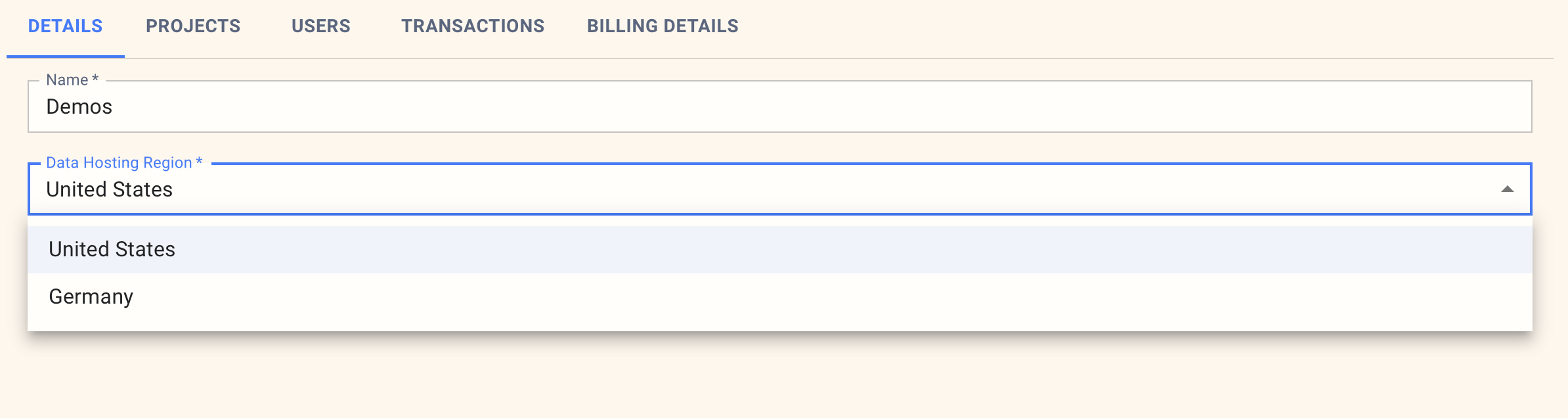Select the Details tab
Screen dimensions: 1568x418
(65, 26)
